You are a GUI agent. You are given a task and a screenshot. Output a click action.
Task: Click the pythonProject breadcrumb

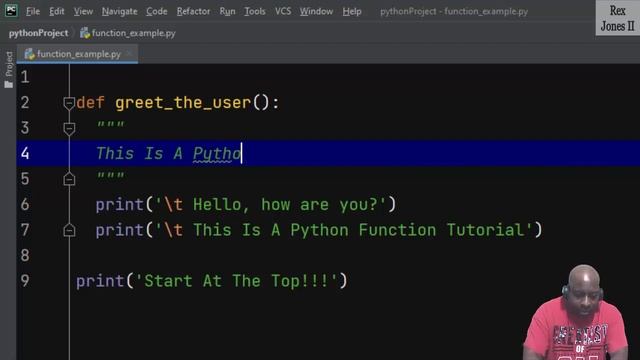pos(38,33)
